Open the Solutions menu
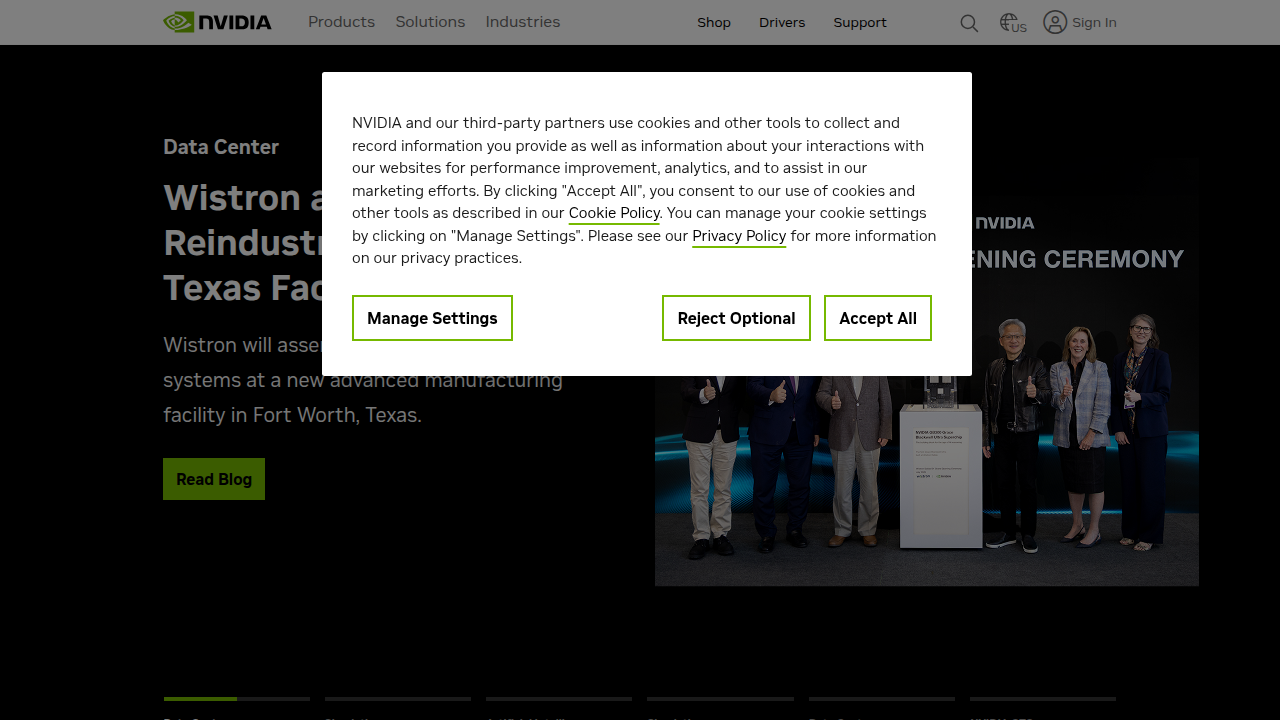Image resolution: width=1280 pixels, height=720 pixels. point(430,22)
